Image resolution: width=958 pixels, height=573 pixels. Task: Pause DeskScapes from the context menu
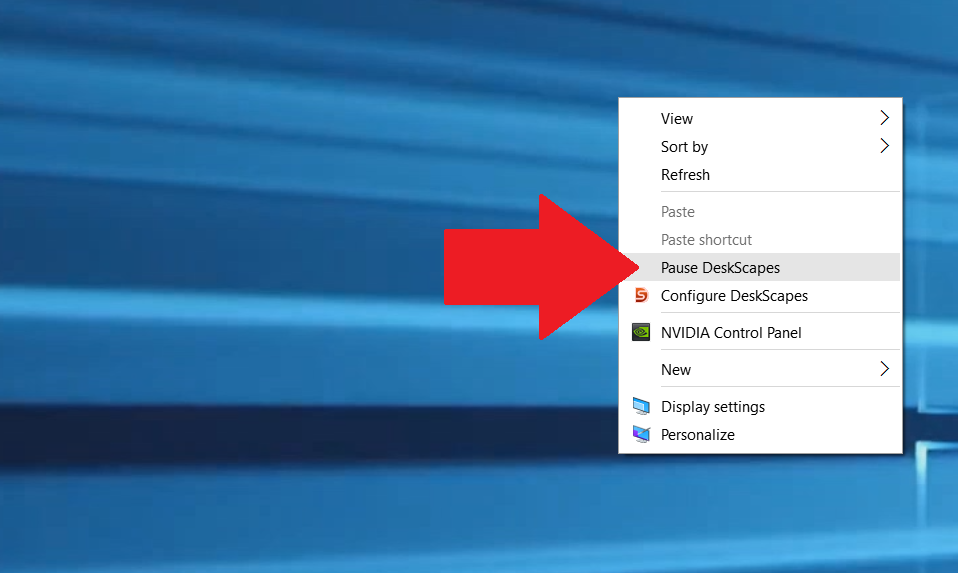pyautogui.click(x=720, y=268)
